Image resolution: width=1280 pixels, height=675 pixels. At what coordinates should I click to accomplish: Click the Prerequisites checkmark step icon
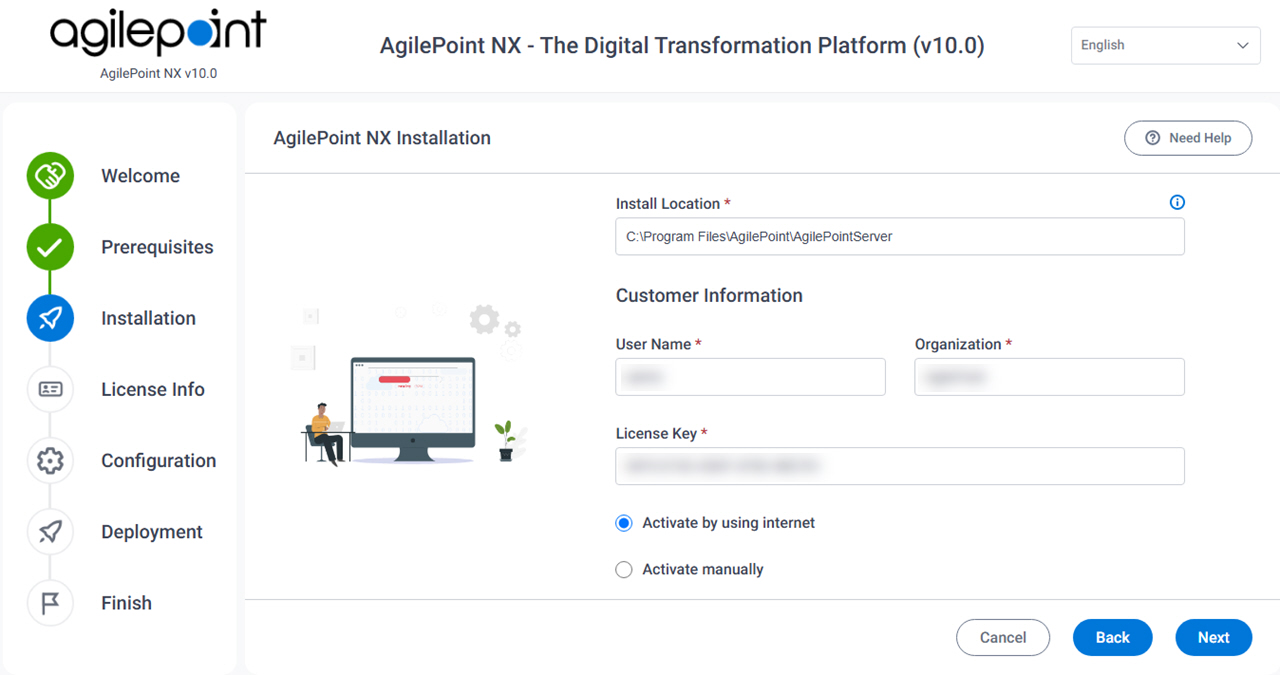click(50, 247)
